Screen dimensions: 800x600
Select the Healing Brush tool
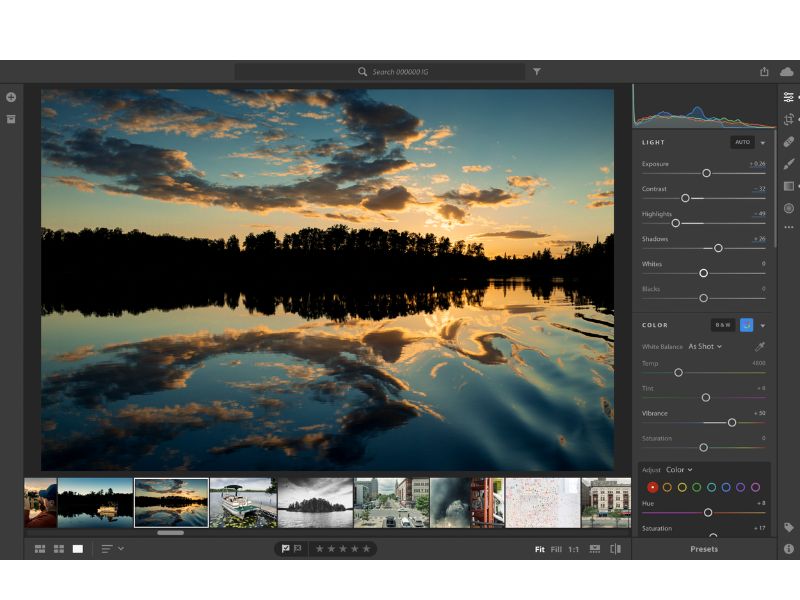[x=789, y=142]
